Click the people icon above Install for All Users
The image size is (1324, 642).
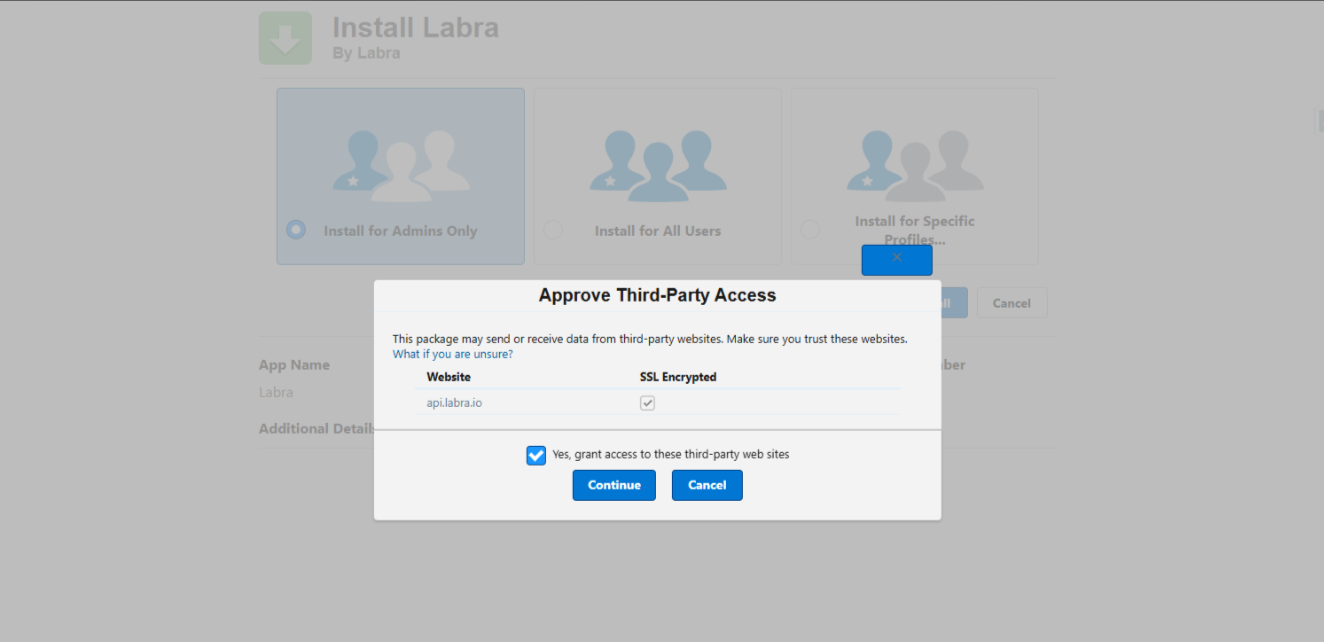click(x=658, y=165)
